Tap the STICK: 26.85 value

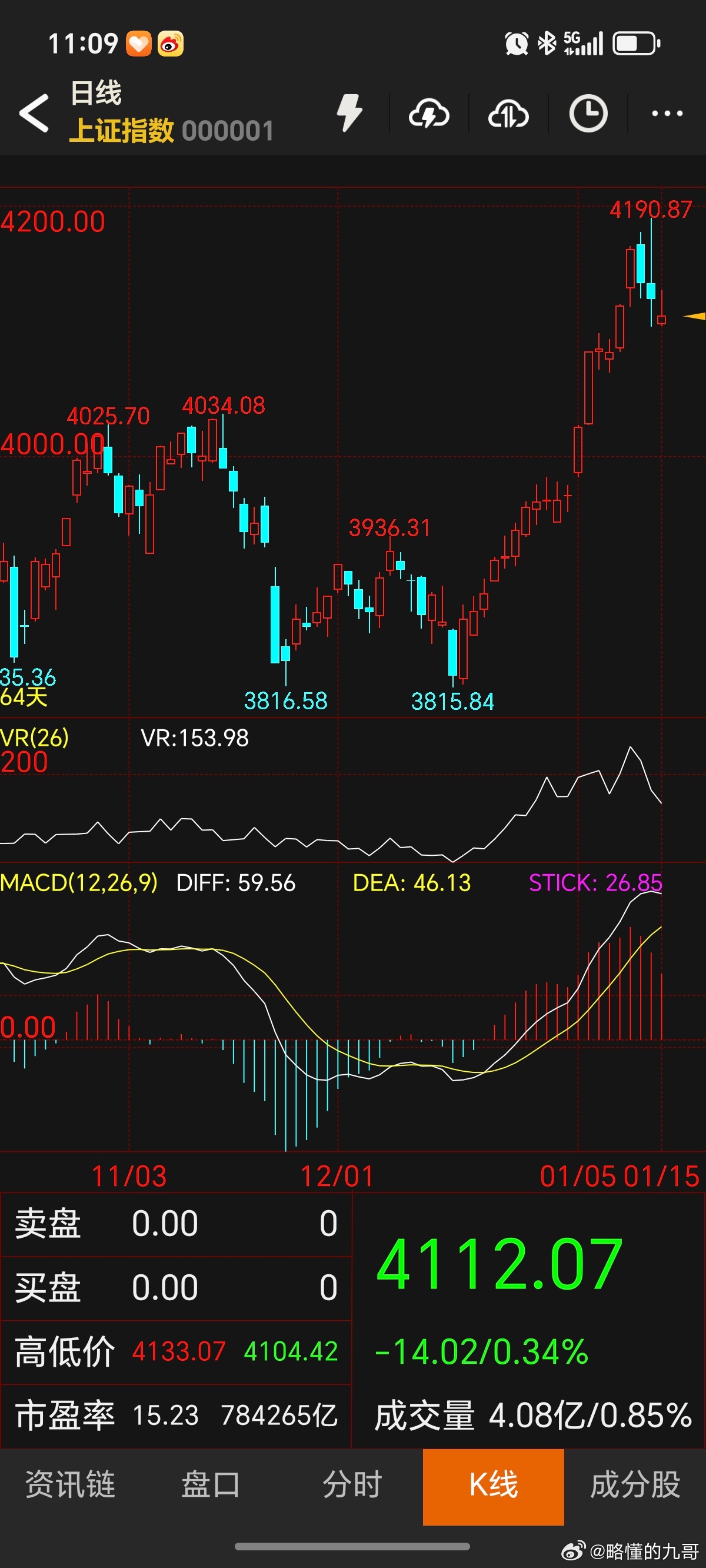click(595, 882)
